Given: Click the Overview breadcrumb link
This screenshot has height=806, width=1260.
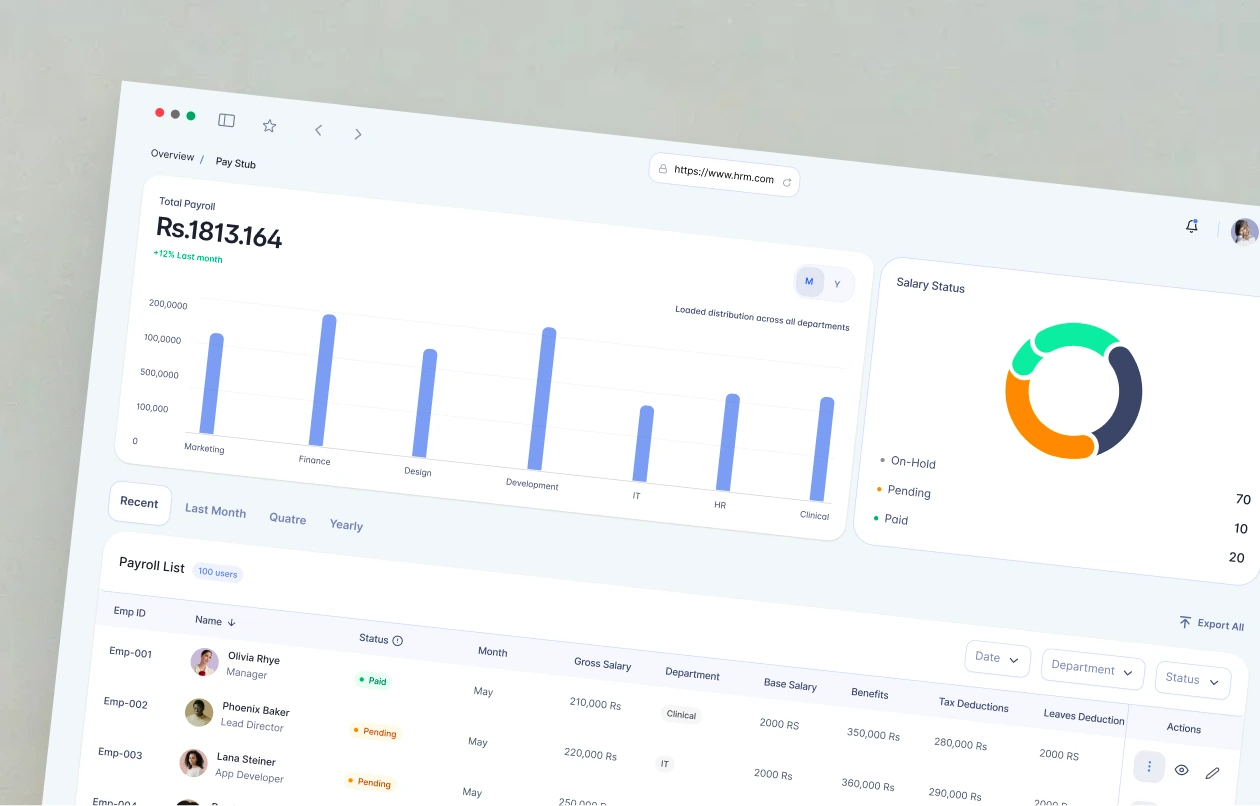Looking at the screenshot, I should click(172, 155).
